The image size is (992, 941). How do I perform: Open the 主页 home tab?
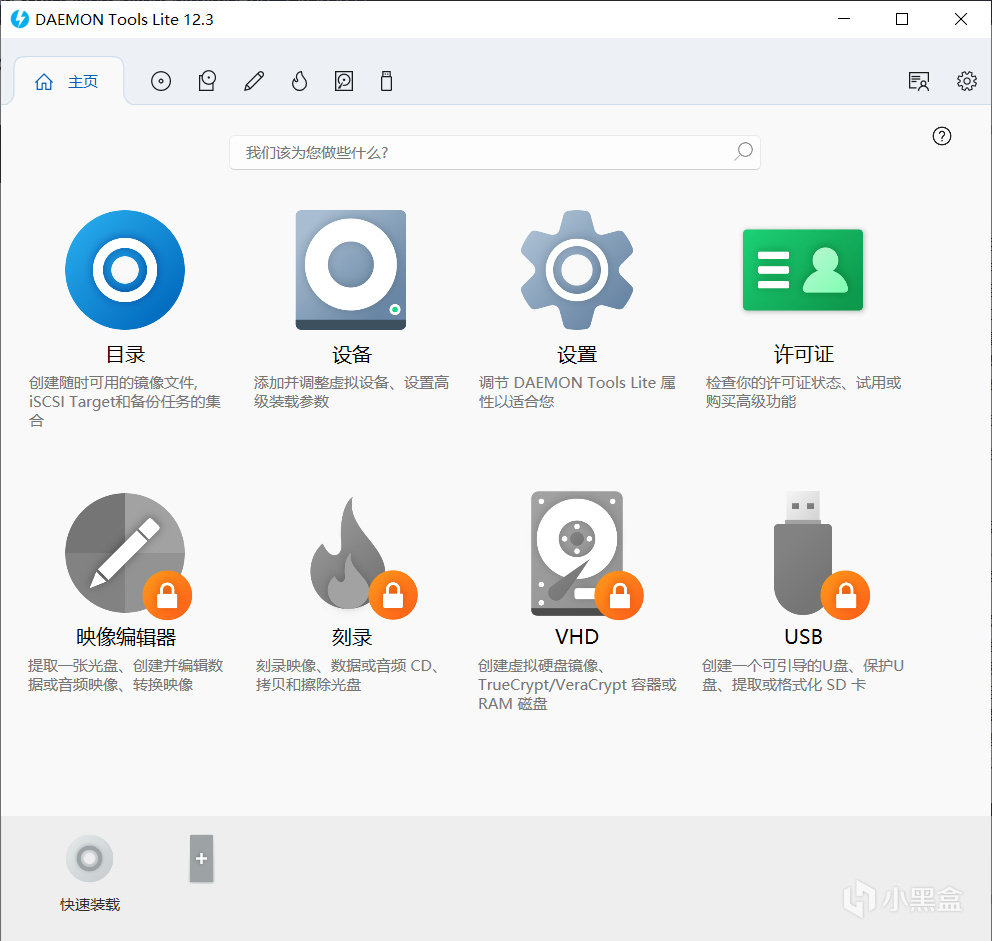click(68, 81)
